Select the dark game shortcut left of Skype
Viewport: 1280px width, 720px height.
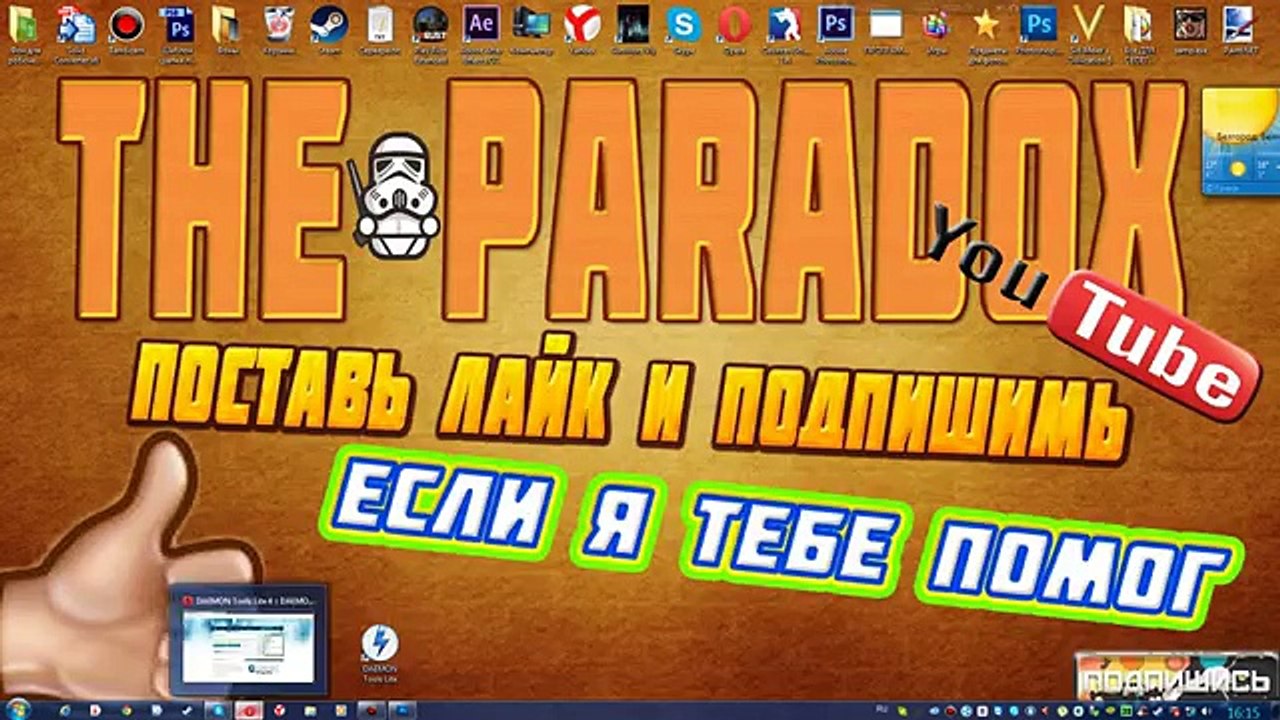click(633, 28)
